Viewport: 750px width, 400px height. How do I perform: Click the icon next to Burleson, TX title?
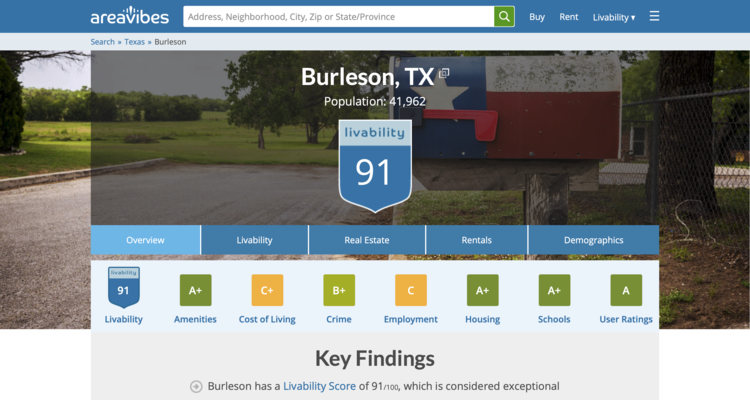pyautogui.click(x=444, y=74)
